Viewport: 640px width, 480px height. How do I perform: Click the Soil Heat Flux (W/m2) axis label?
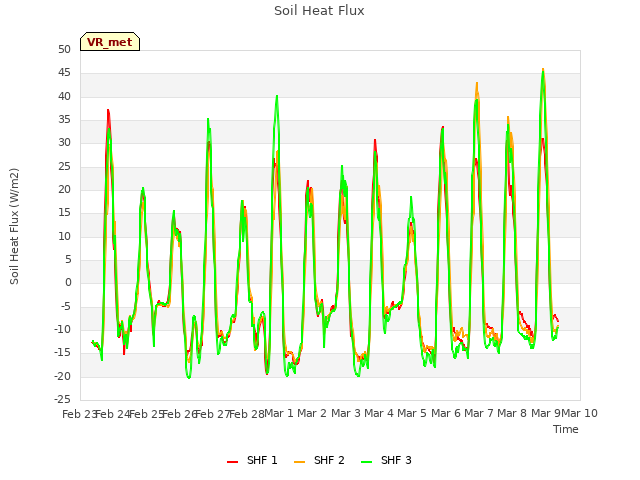point(14,226)
